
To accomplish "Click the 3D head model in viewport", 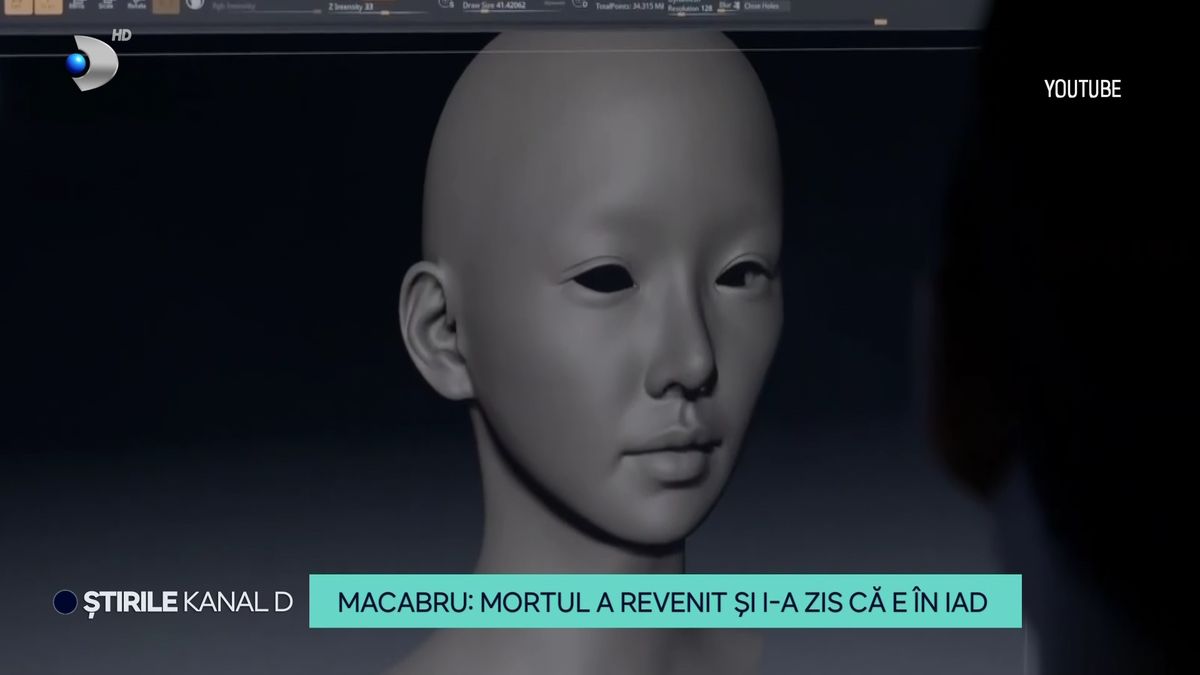I will click(600, 300).
